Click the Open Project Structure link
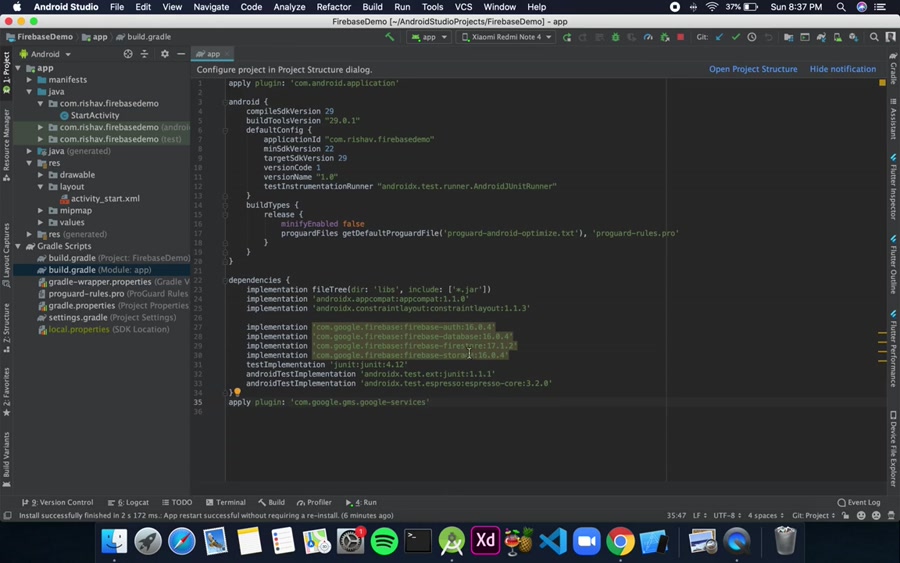Screen dimensions: 900x563 tap(753, 69)
